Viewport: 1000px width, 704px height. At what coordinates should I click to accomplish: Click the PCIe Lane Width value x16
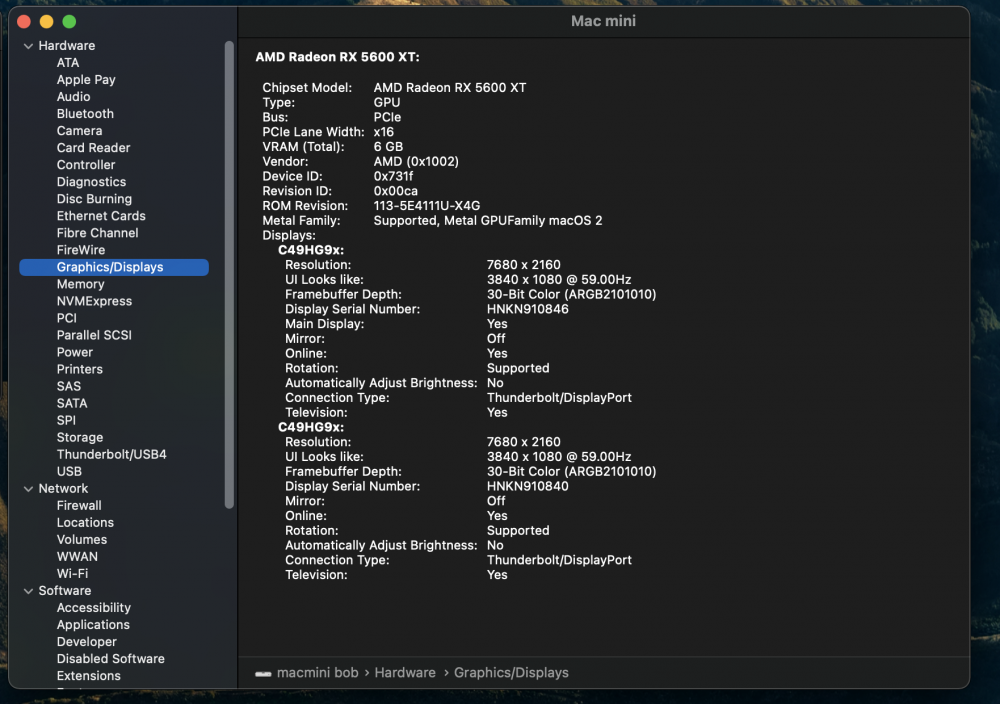click(383, 132)
